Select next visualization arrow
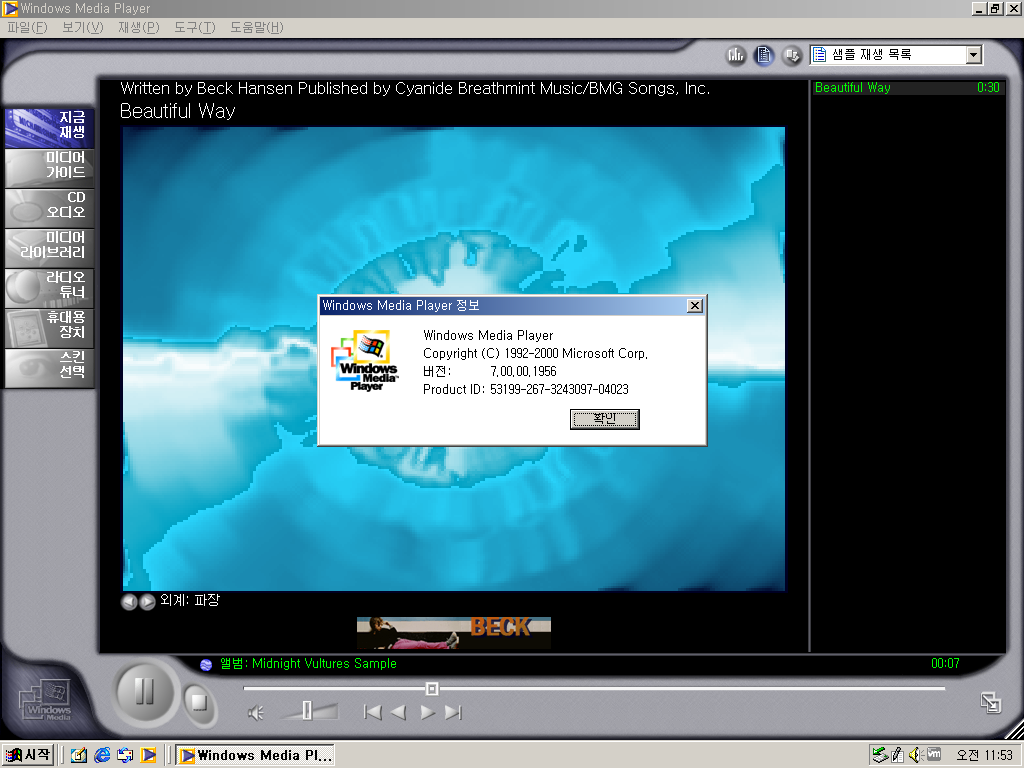This screenshot has height=768, width=1024. 148,602
